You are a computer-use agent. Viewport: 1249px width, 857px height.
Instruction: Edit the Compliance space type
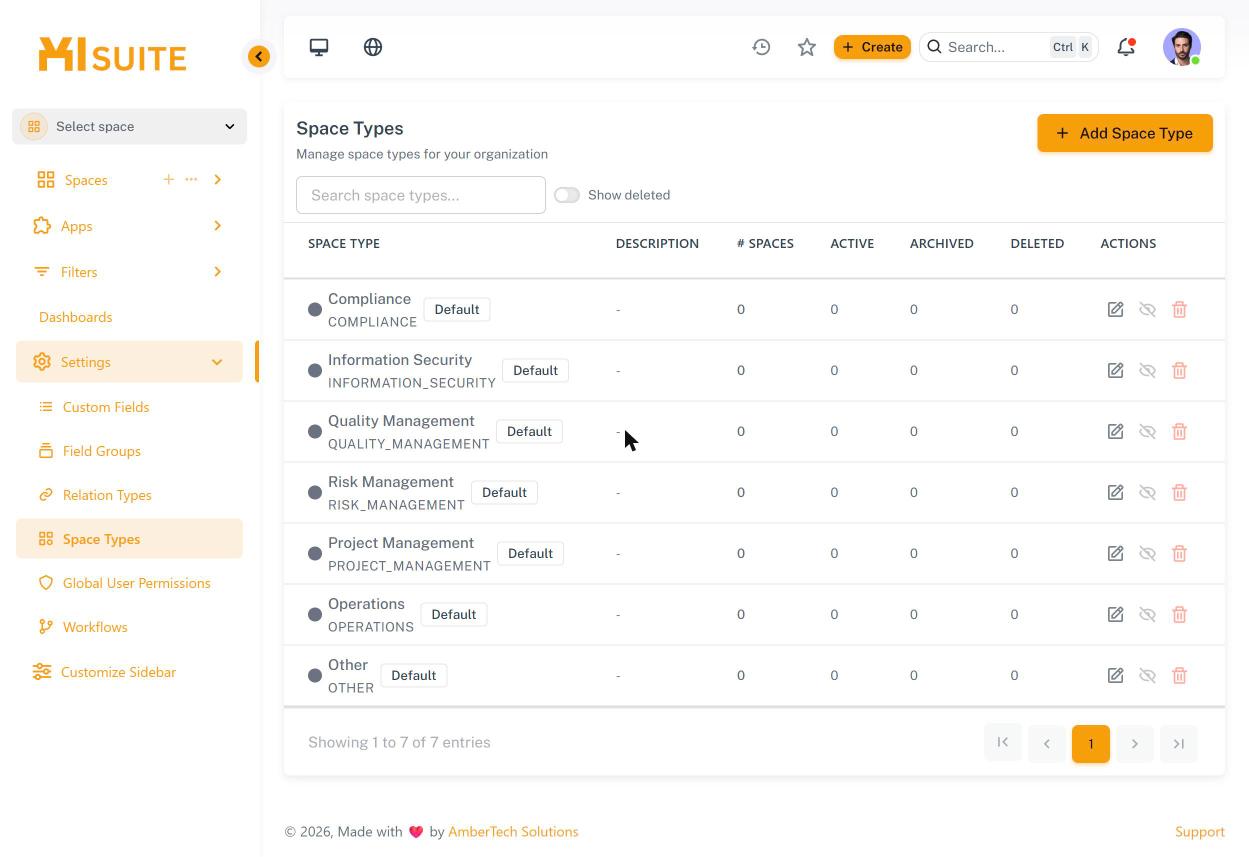tap(1115, 310)
